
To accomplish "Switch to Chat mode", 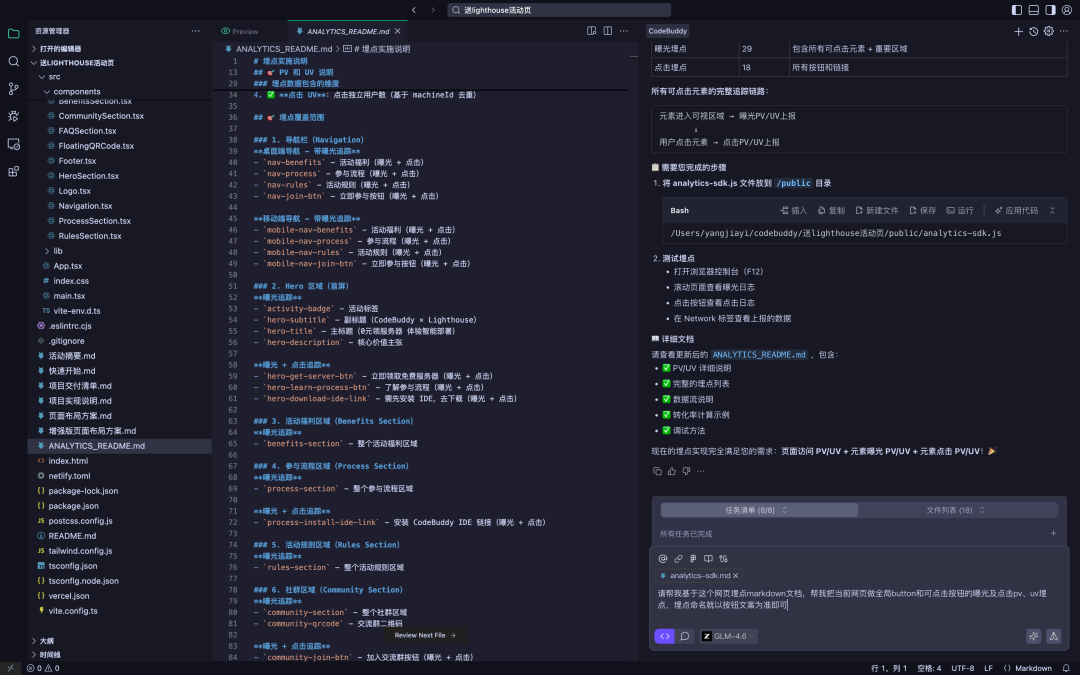I will (685, 636).
